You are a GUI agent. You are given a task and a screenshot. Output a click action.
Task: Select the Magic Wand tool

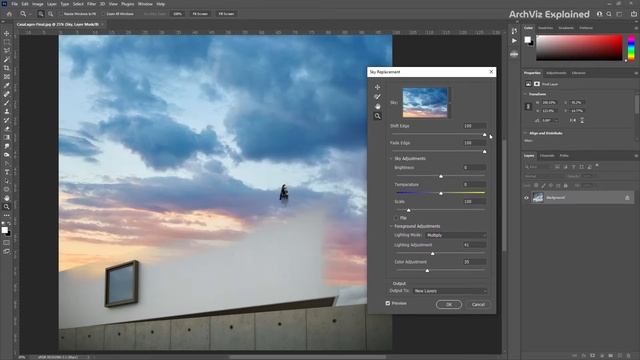7,59
